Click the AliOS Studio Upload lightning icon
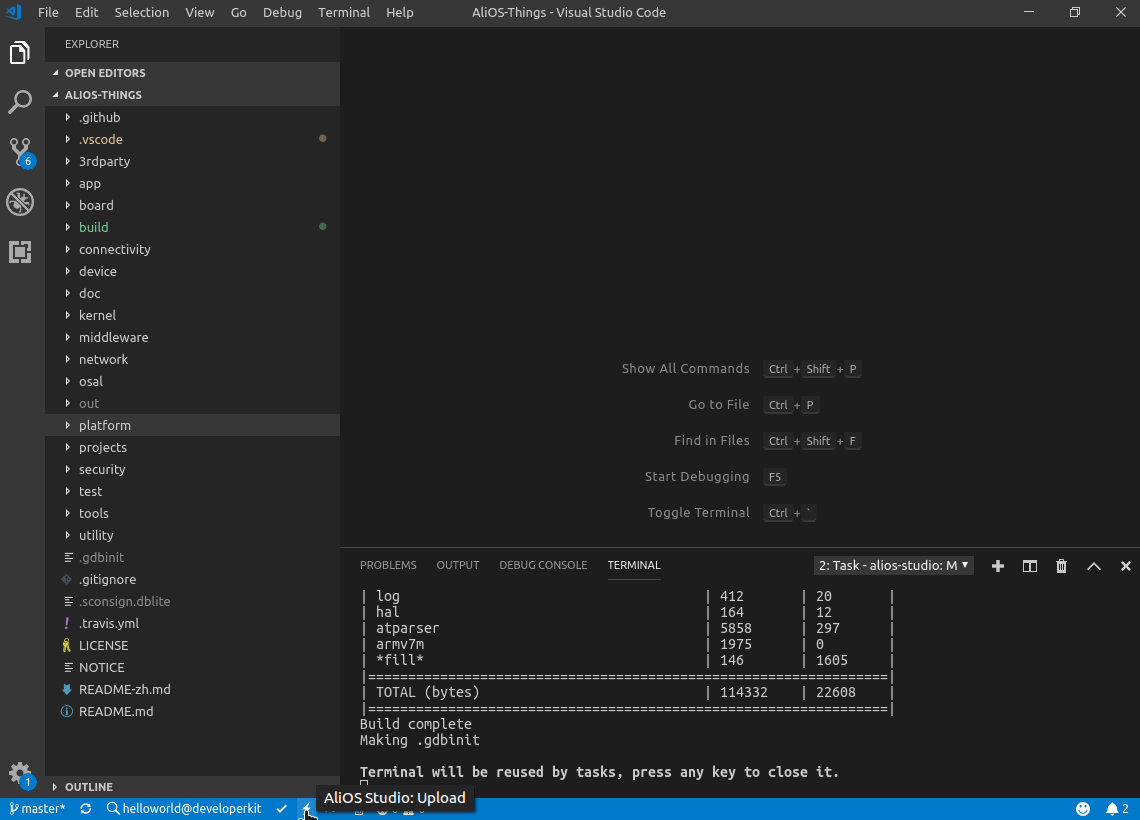 tap(307, 808)
